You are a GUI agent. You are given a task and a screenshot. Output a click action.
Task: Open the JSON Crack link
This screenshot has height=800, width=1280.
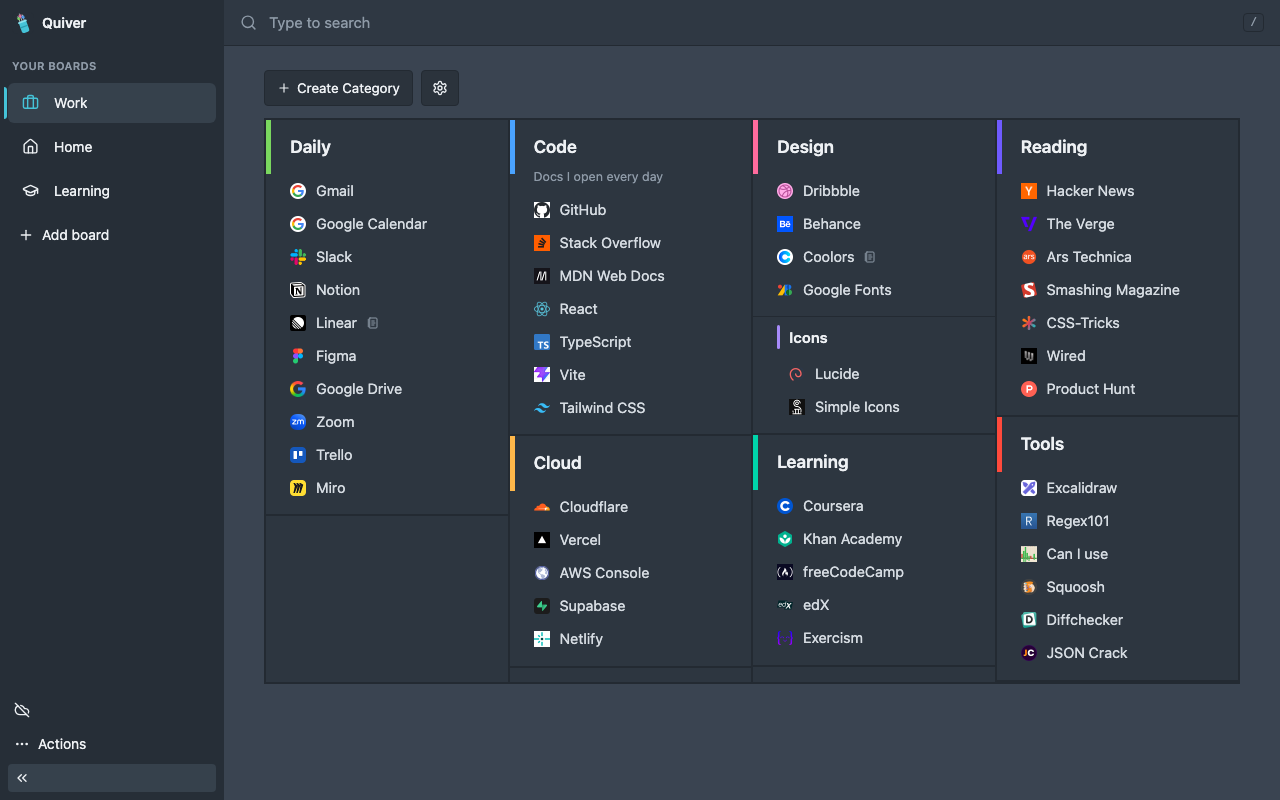tap(1087, 653)
